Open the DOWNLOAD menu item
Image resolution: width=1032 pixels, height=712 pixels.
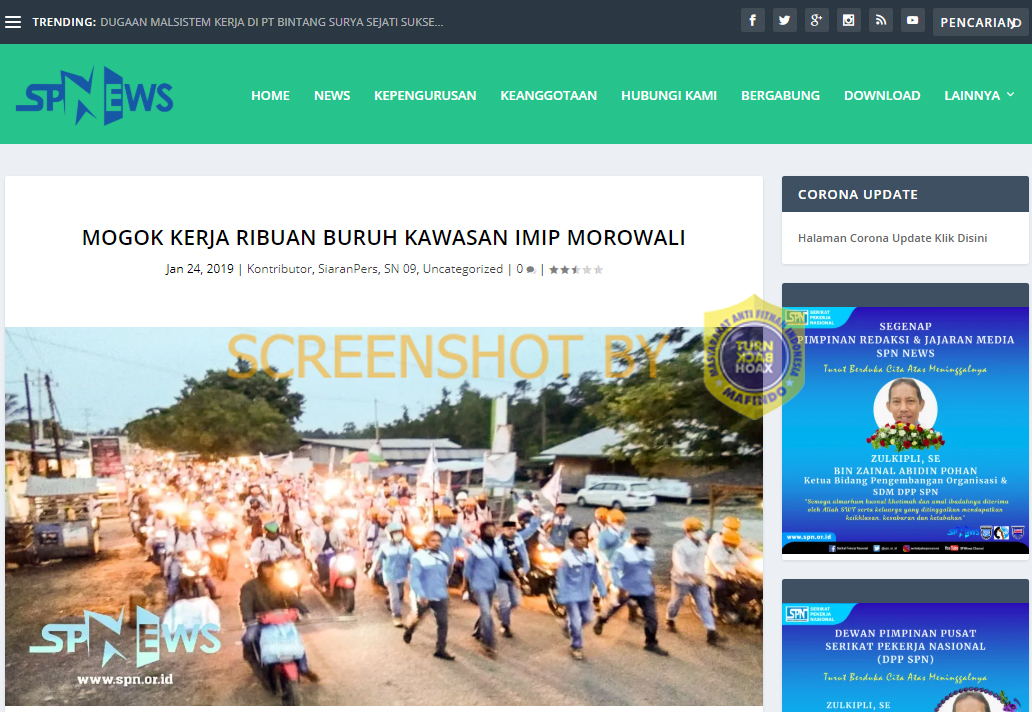pyautogui.click(x=882, y=95)
